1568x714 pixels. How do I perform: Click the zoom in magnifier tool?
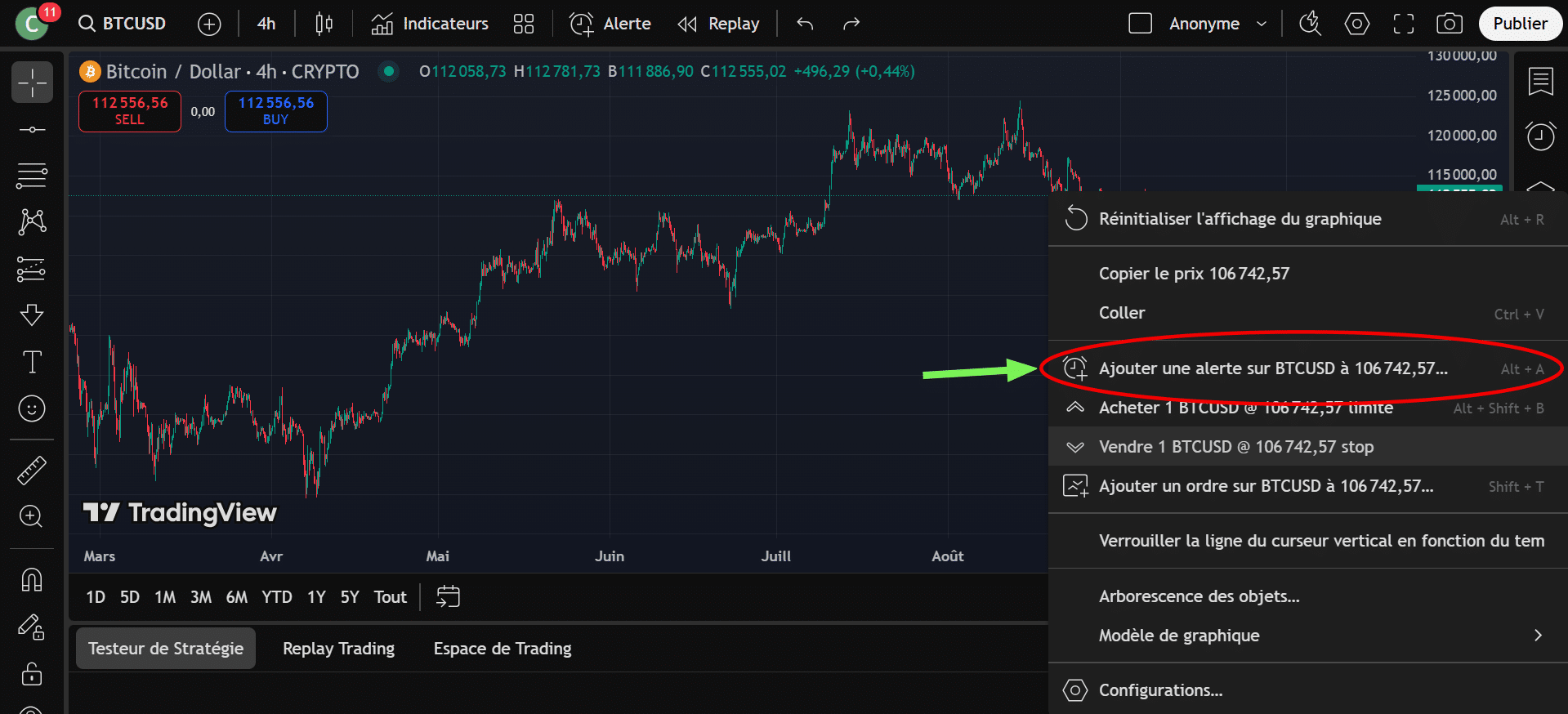[32, 516]
